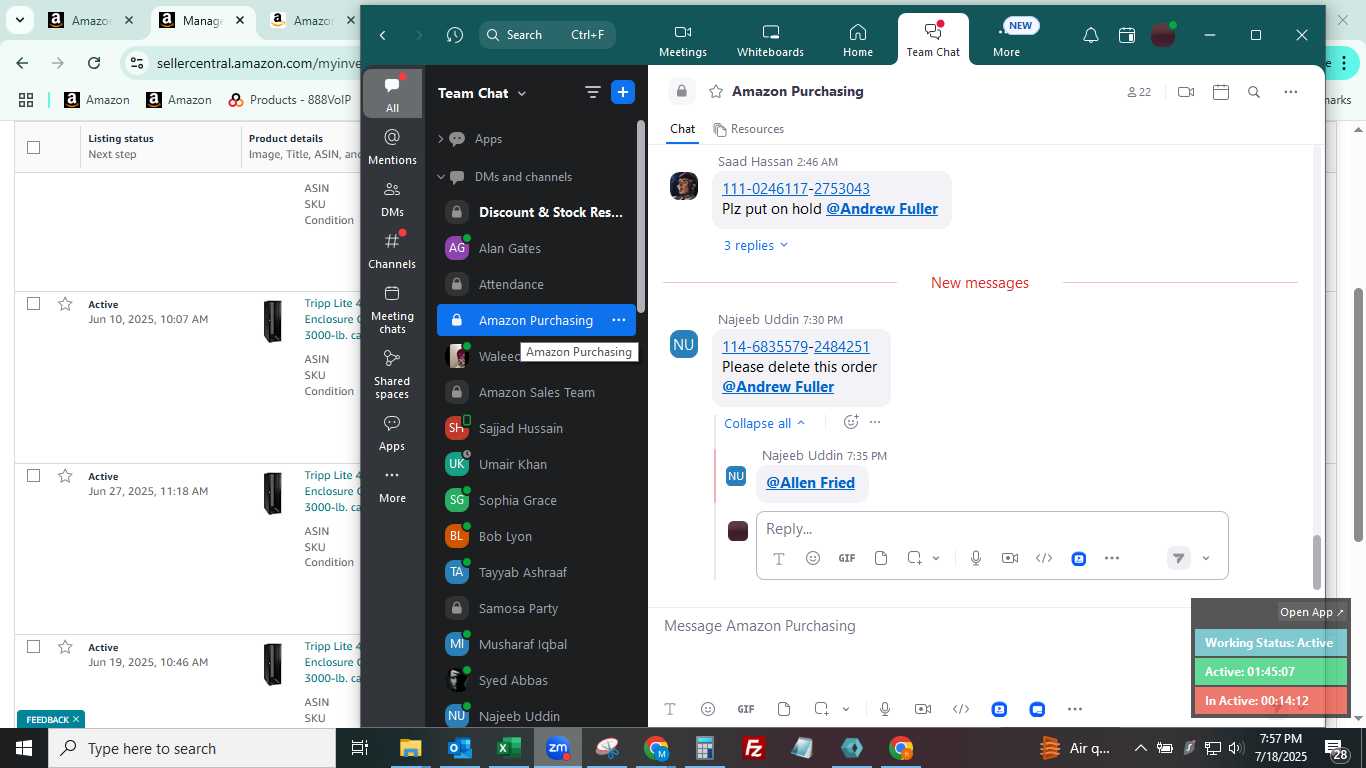
Task: Insert code snippet in main composer
Action: 961,709
